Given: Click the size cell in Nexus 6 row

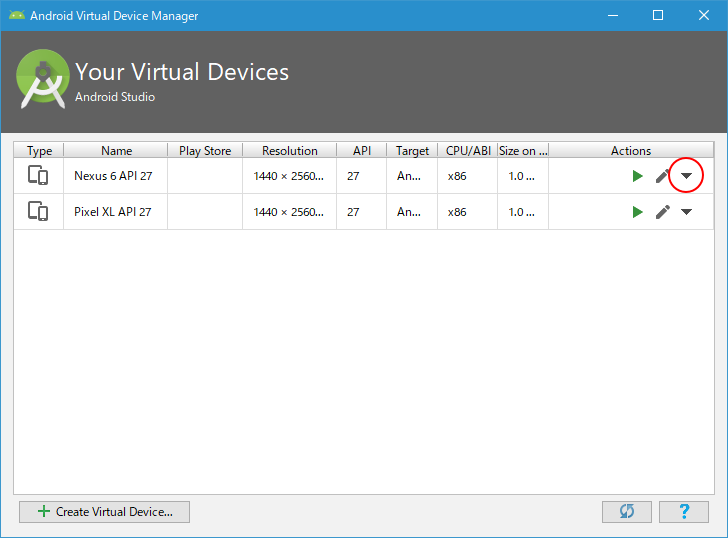Looking at the screenshot, I should tap(523, 176).
